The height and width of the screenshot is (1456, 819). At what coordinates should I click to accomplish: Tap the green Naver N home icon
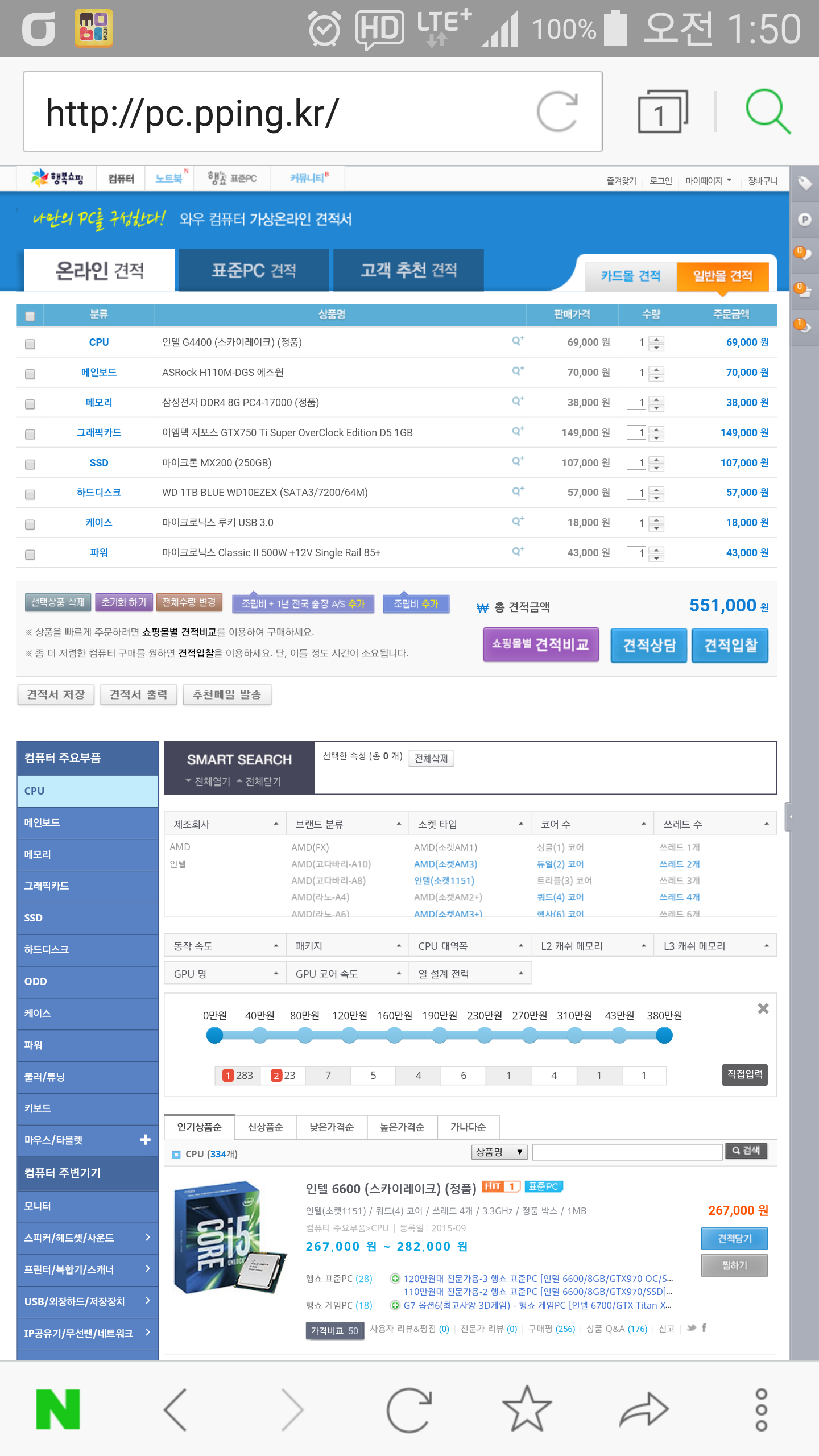pyautogui.click(x=57, y=1409)
